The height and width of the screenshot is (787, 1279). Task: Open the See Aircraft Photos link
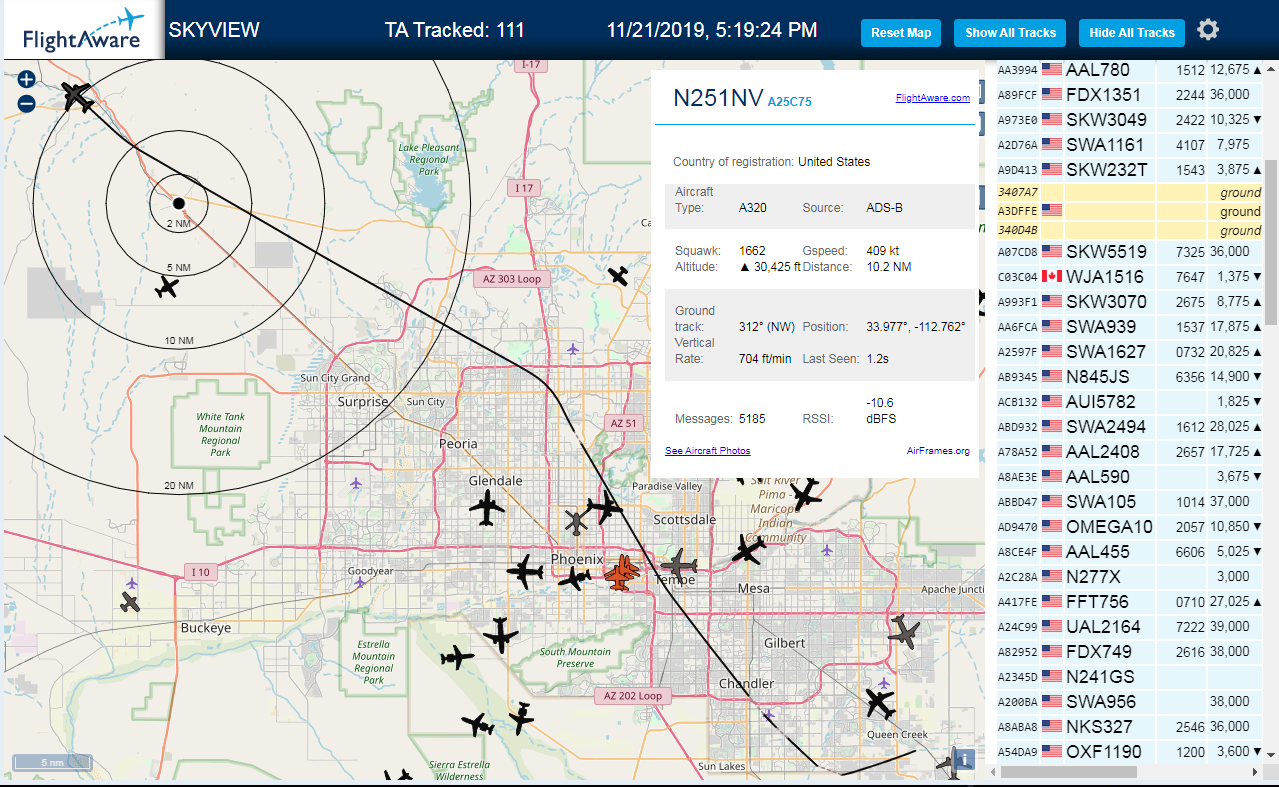coord(707,451)
